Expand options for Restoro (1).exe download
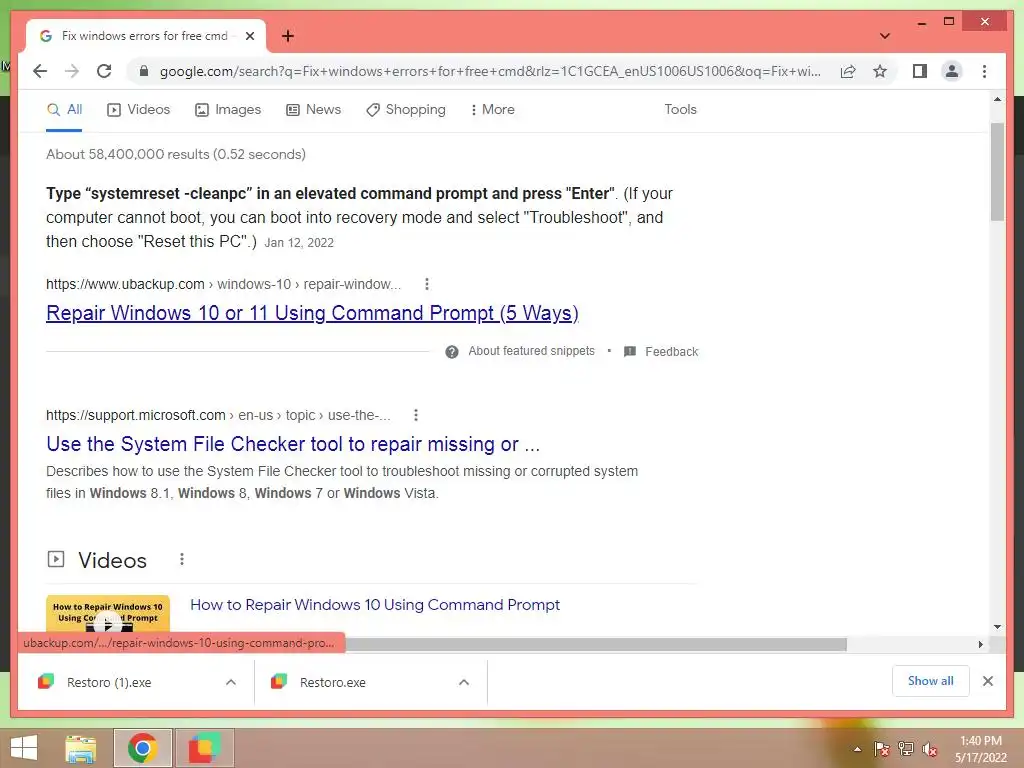1024x768 pixels. 231,682
